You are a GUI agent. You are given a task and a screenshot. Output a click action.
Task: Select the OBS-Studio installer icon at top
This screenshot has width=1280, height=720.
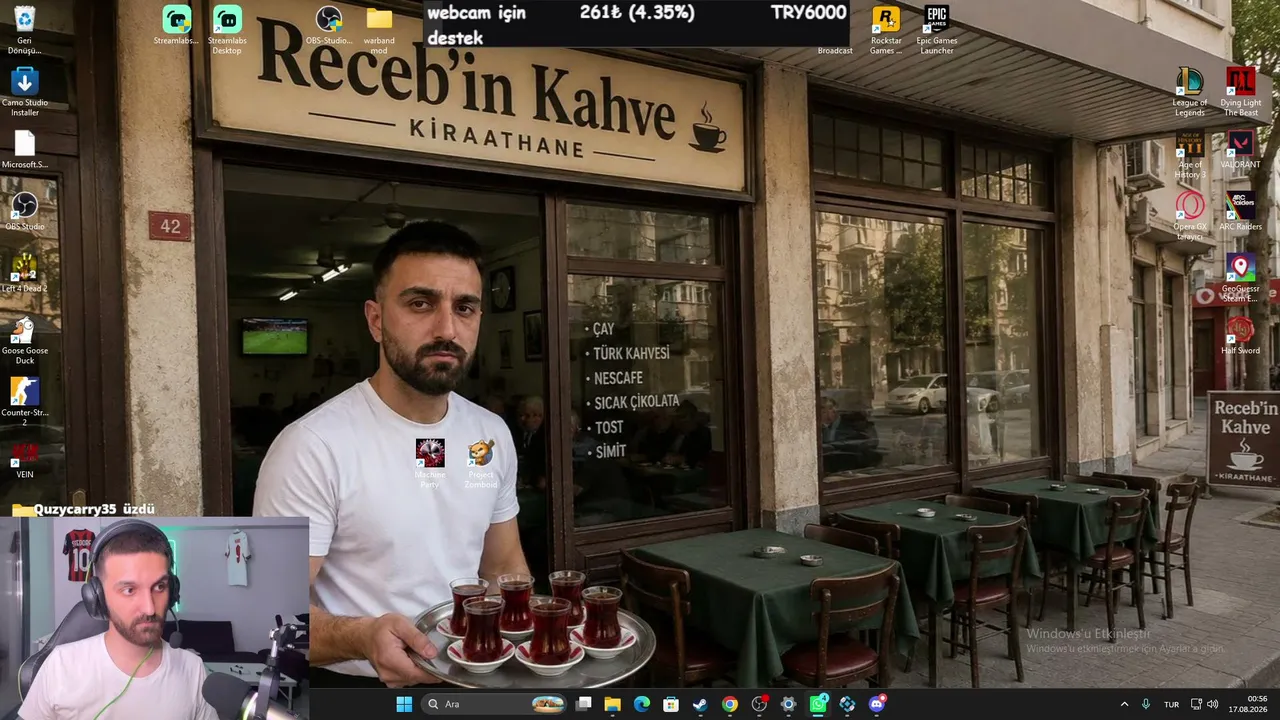point(329,26)
